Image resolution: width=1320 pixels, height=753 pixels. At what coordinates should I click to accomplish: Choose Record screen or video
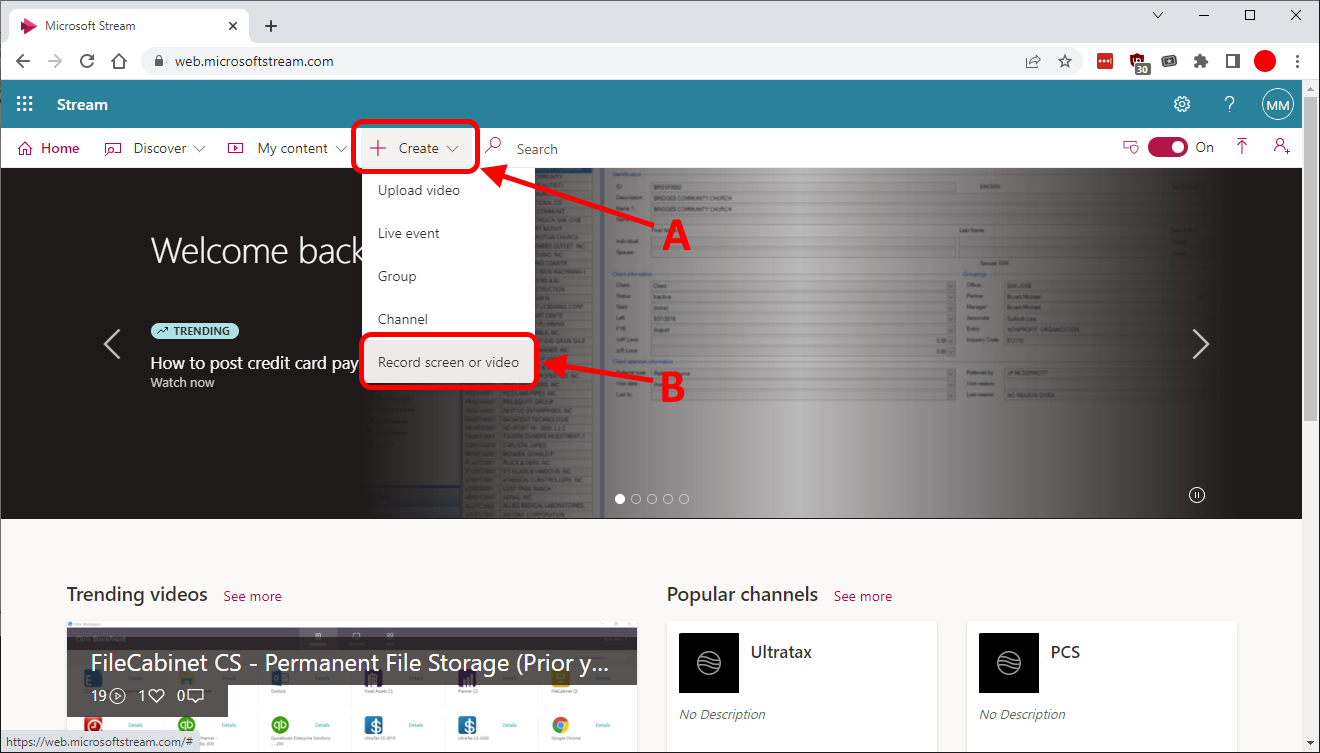point(448,362)
